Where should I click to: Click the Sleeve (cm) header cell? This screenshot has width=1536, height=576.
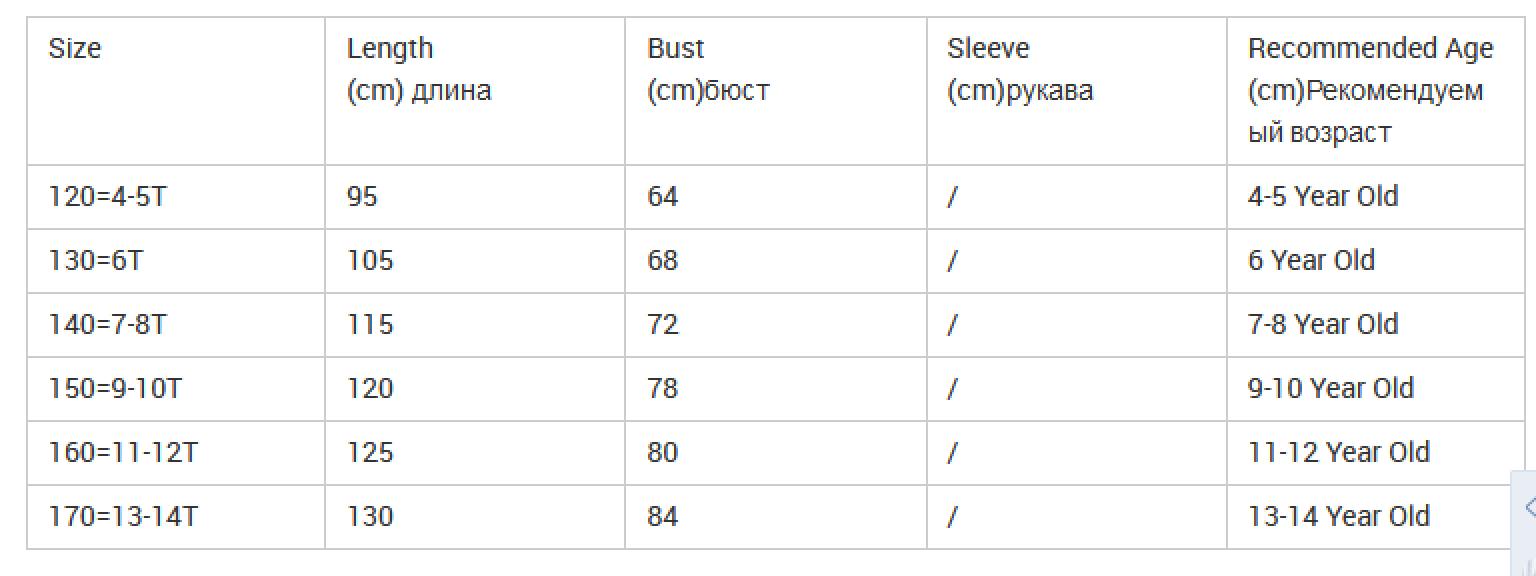[x=1077, y=91]
